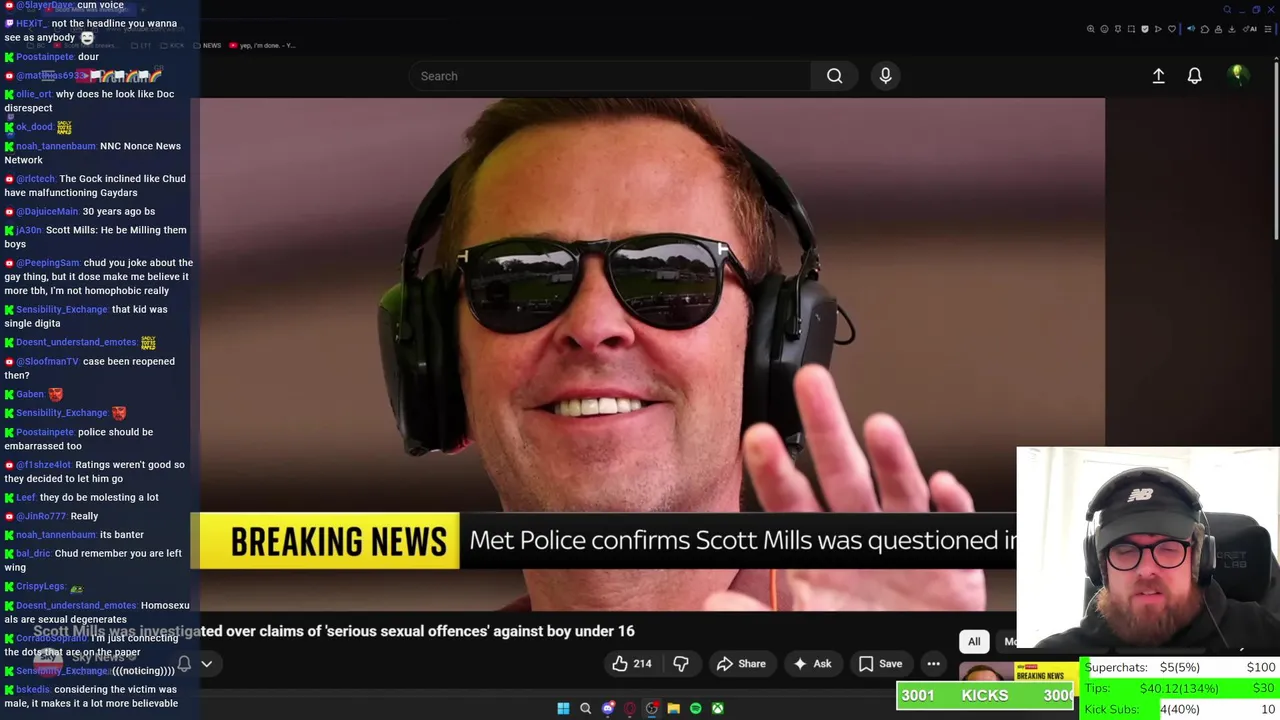The width and height of the screenshot is (1280, 720).
Task: Click the Ask button under video
Action: coord(812,663)
